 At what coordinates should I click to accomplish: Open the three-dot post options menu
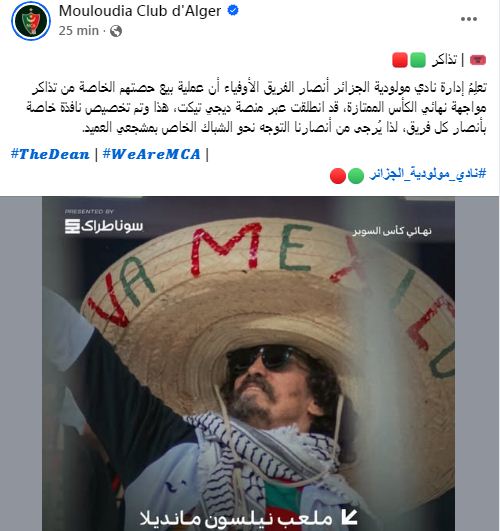click(469, 19)
